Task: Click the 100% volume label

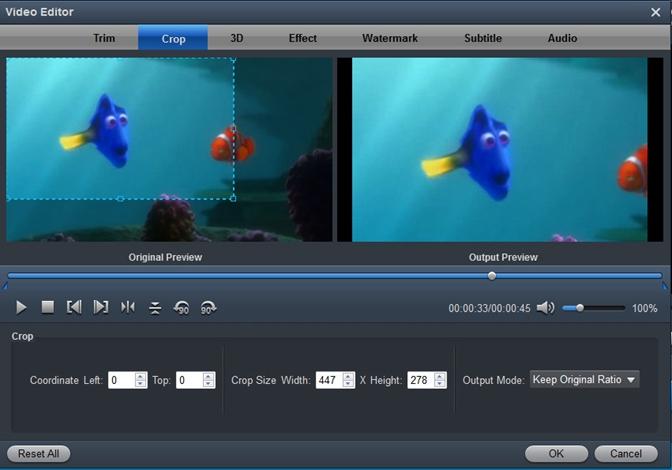Action: click(645, 308)
